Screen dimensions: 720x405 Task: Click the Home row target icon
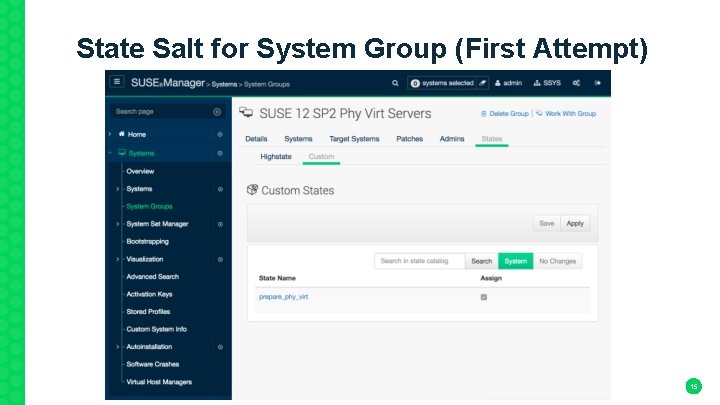coord(220,135)
